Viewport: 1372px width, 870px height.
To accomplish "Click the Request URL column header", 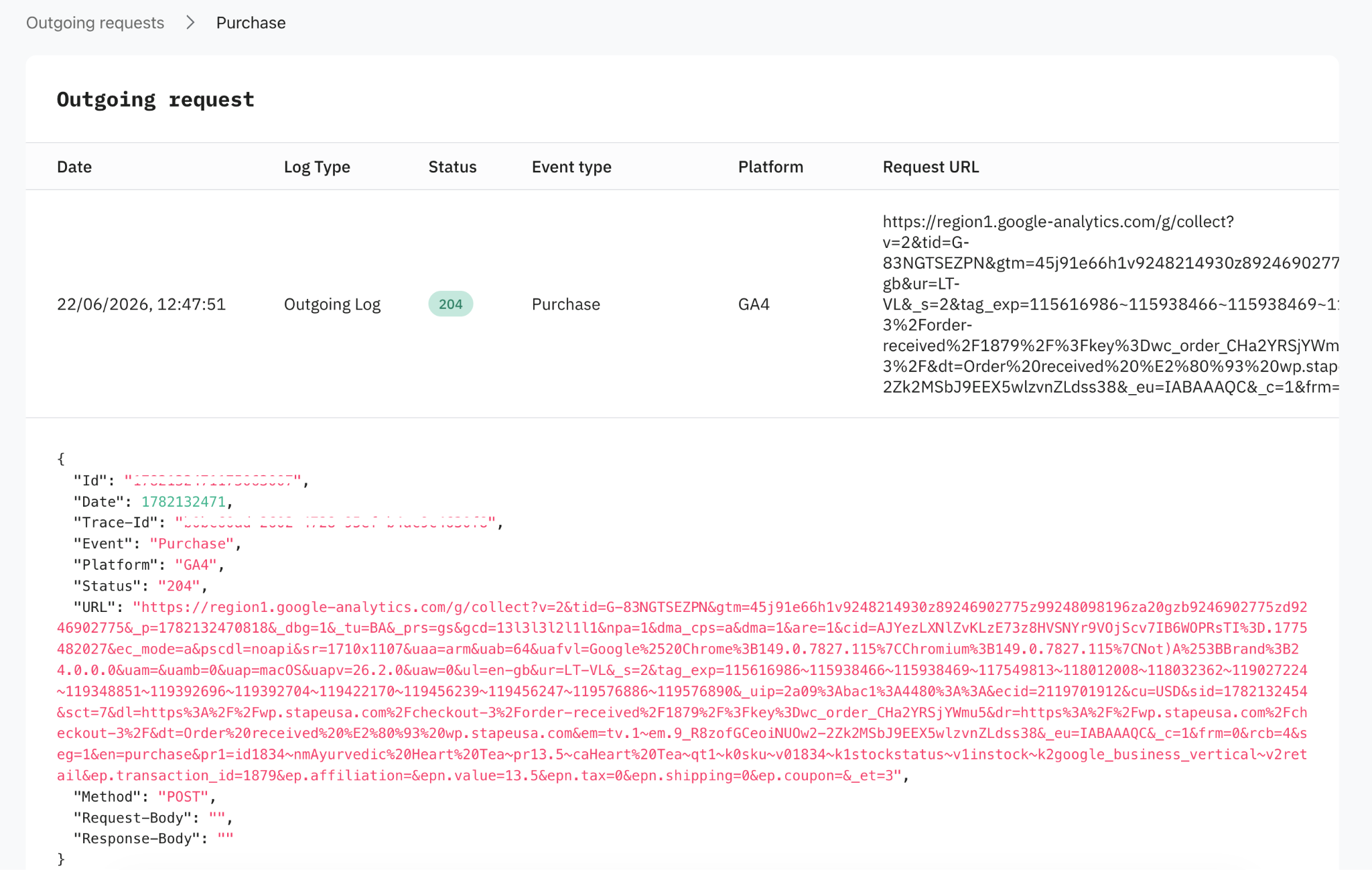I will tap(931, 167).
